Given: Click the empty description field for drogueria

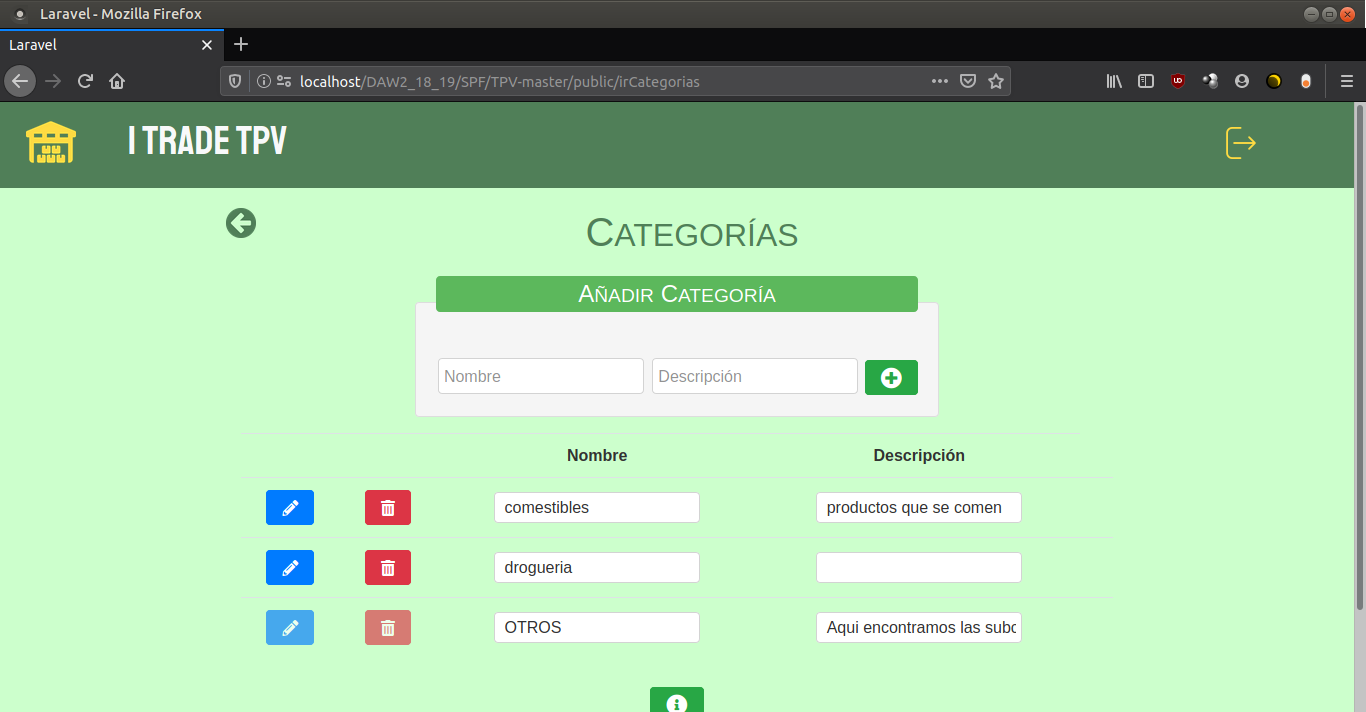Looking at the screenshot, I should (918, 568).
